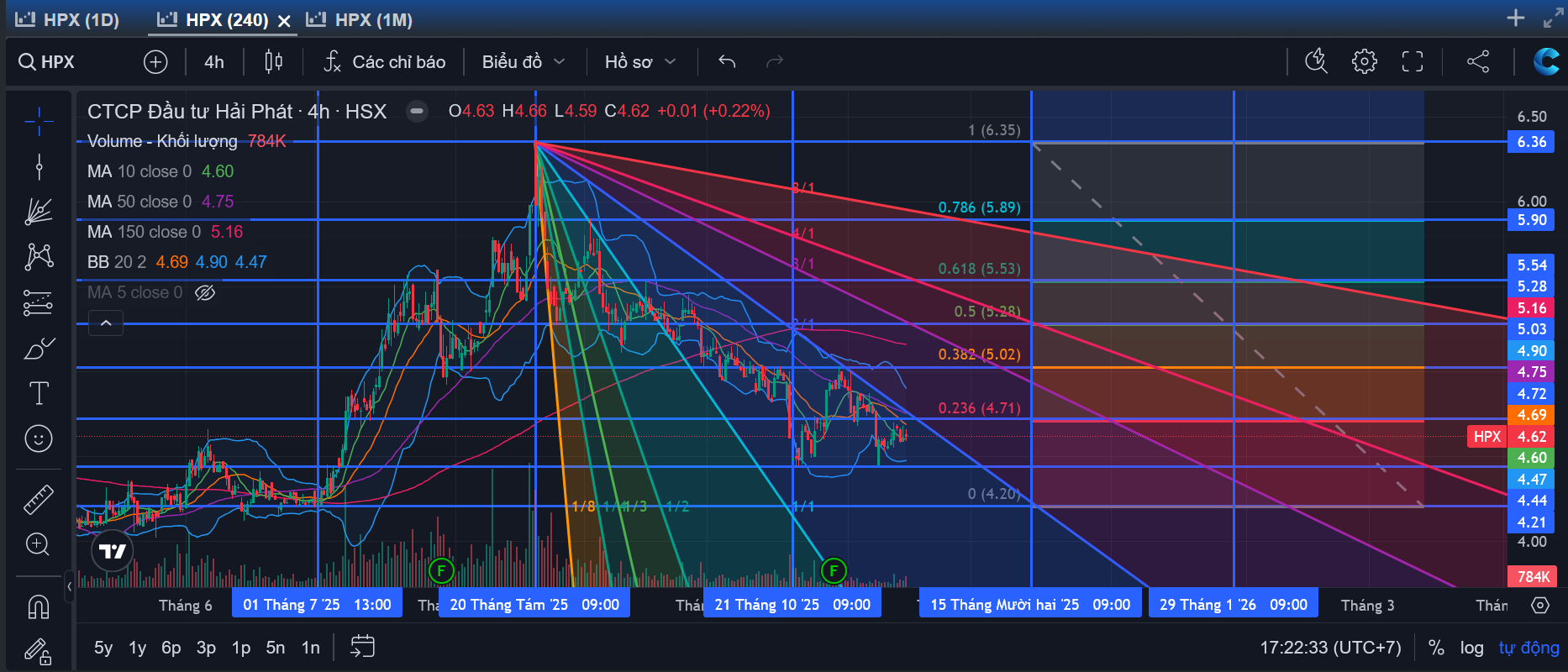Set range to 6p
Screen dimensions: 1568x672
[171, 647]
